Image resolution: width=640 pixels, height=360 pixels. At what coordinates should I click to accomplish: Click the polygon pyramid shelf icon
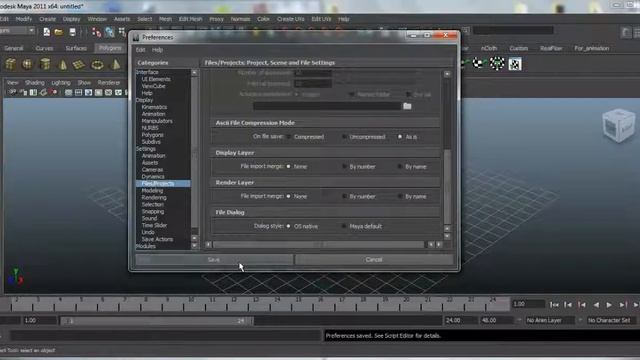[x=116, y=64]
